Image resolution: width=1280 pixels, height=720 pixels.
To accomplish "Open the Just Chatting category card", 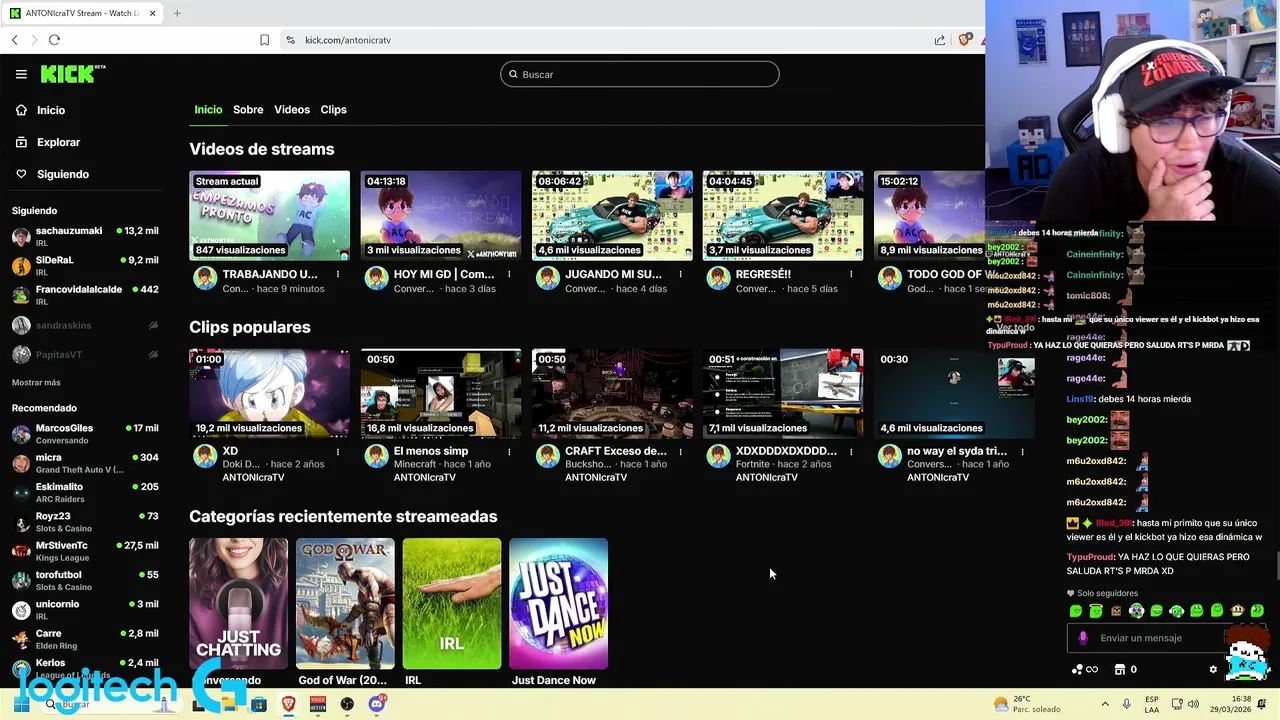I will click(x=238, y=604).
